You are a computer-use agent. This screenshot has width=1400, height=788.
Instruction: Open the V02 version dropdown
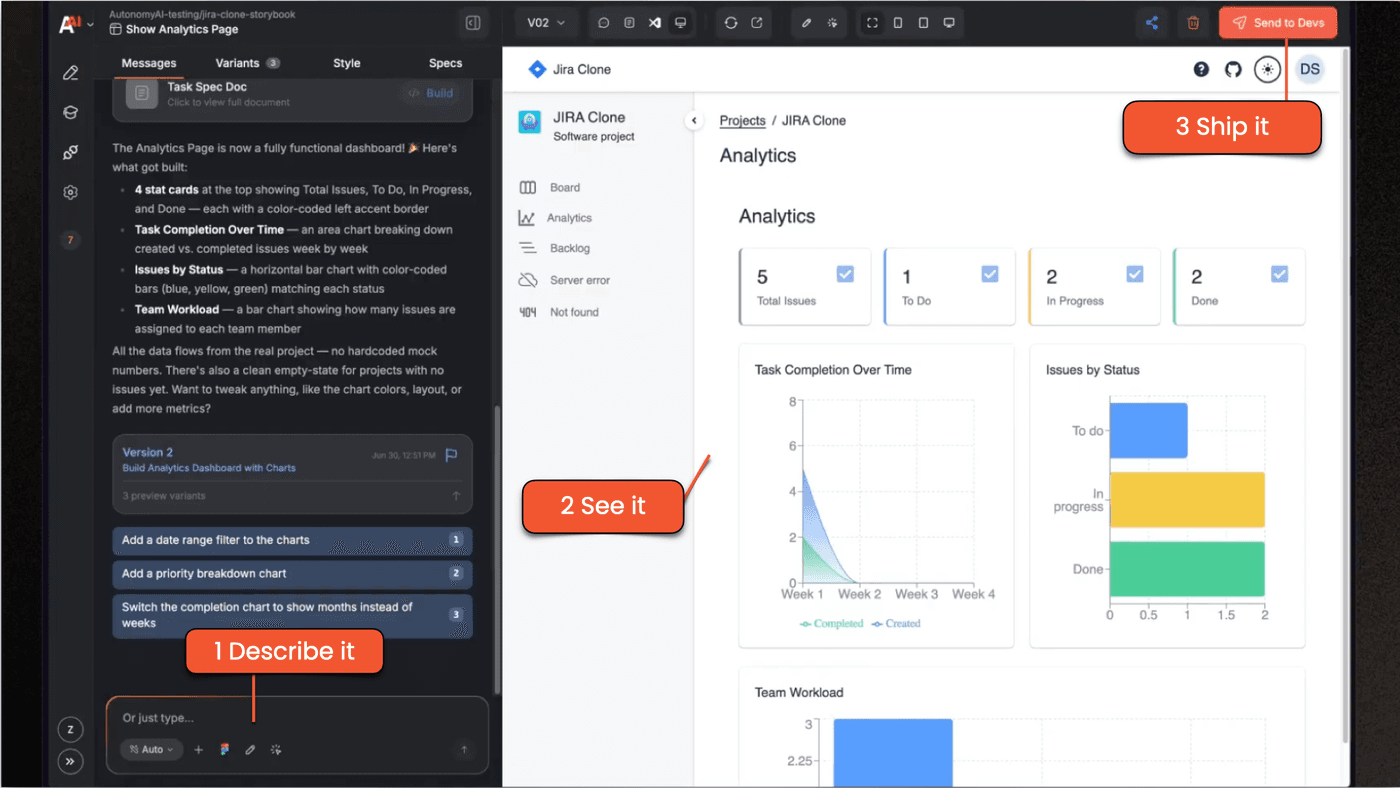[x=547, y=23]
